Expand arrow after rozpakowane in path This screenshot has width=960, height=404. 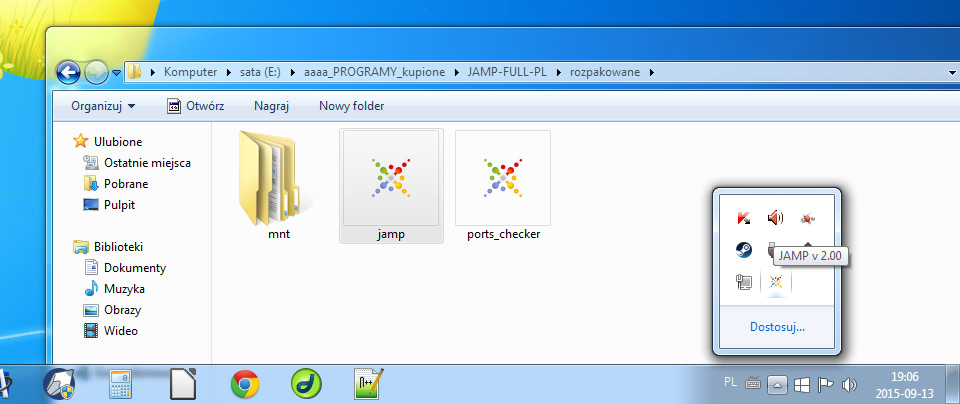pyautogui.click(x=651, y=72)
